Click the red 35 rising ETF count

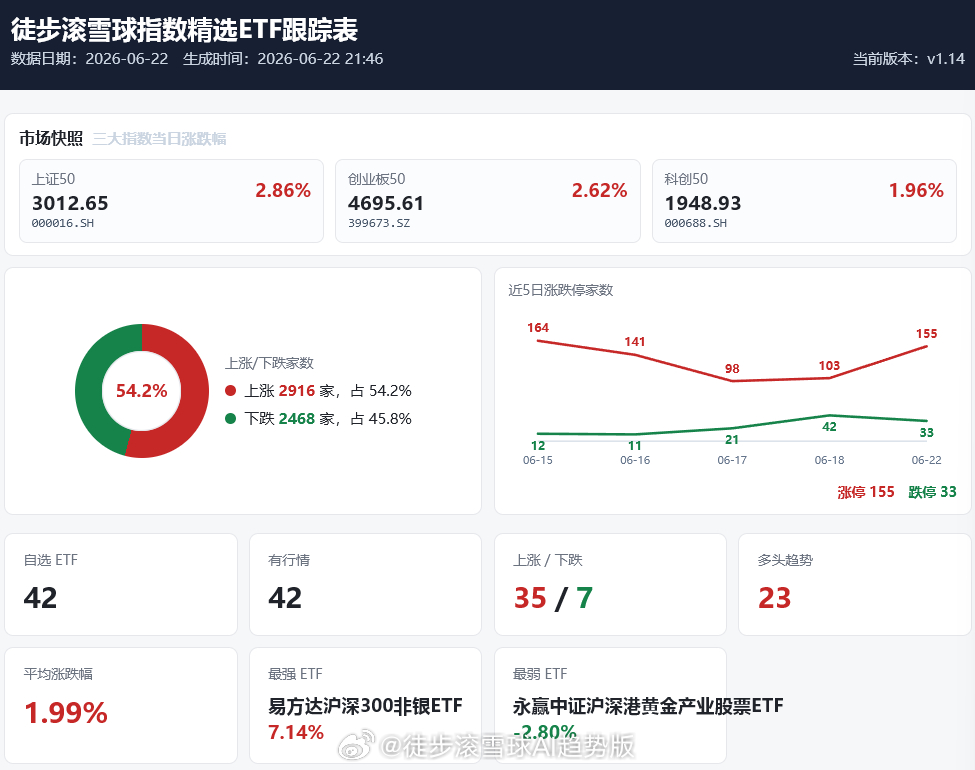pyautogui.click(x=530, y=598)
